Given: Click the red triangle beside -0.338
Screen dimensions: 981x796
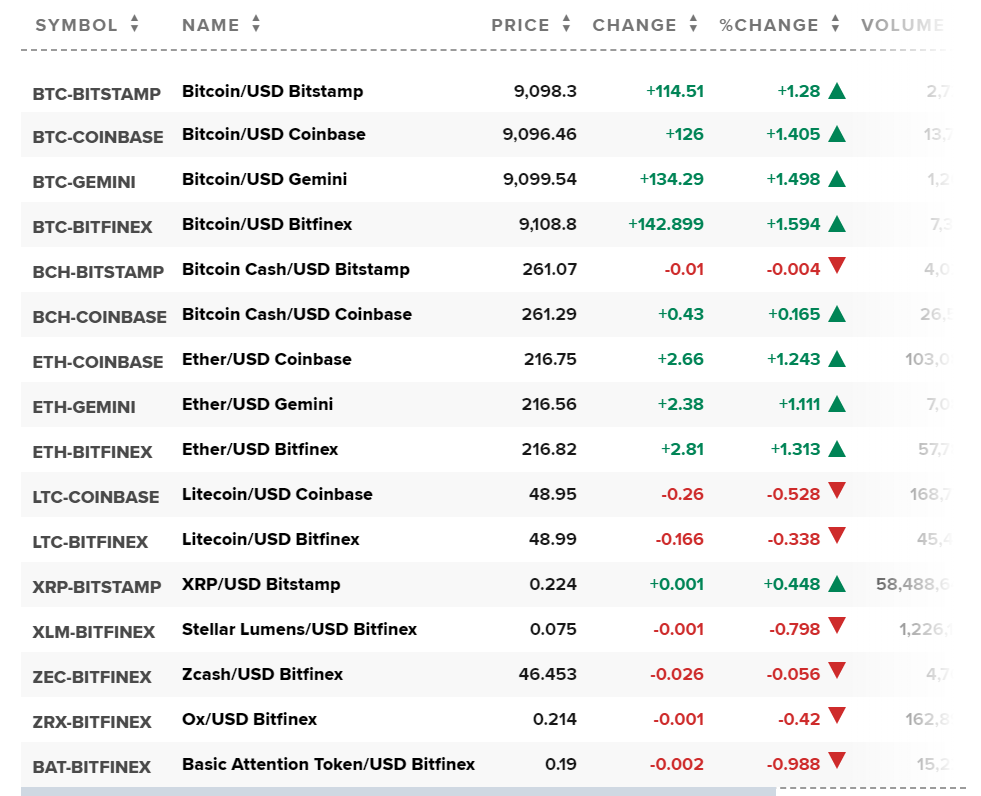Looking at the screenshot, I should point(836,536).
